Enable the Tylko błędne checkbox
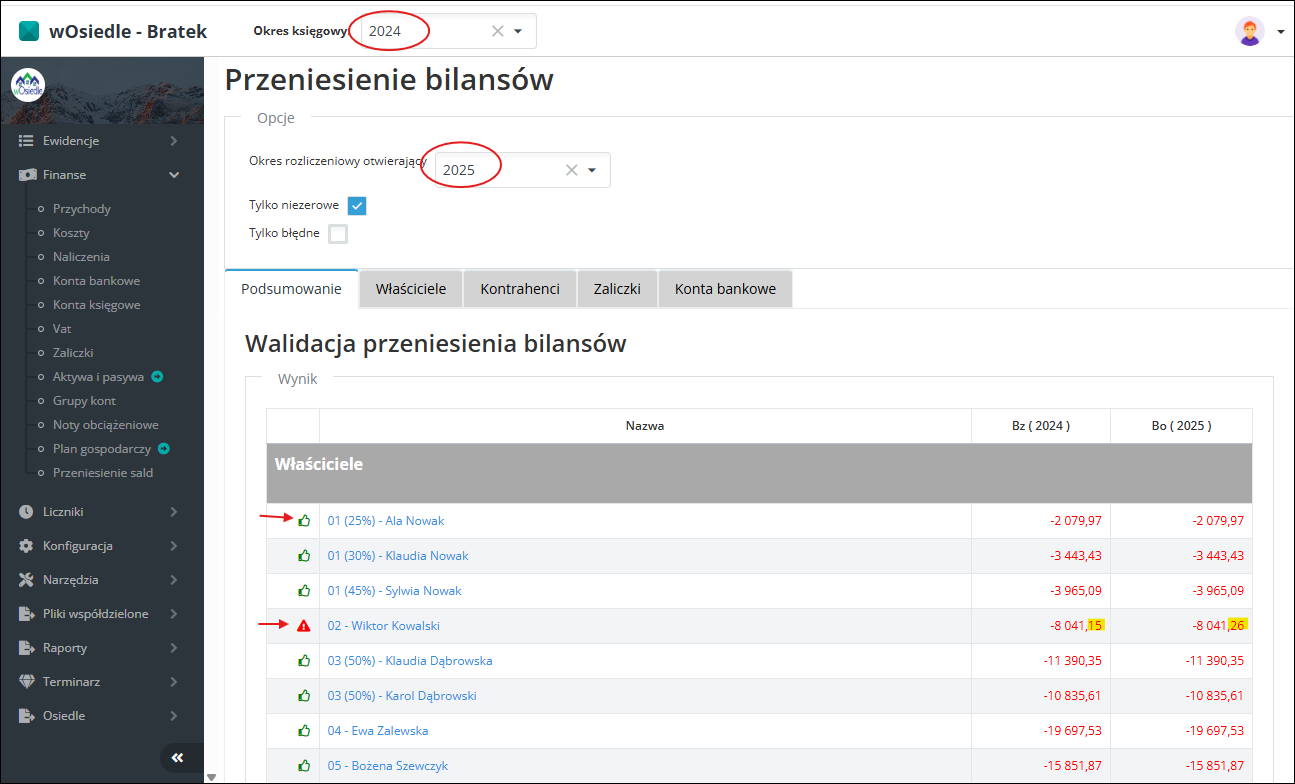The image size is (1295, 784). pyautogui.click(x=338, y=234)
